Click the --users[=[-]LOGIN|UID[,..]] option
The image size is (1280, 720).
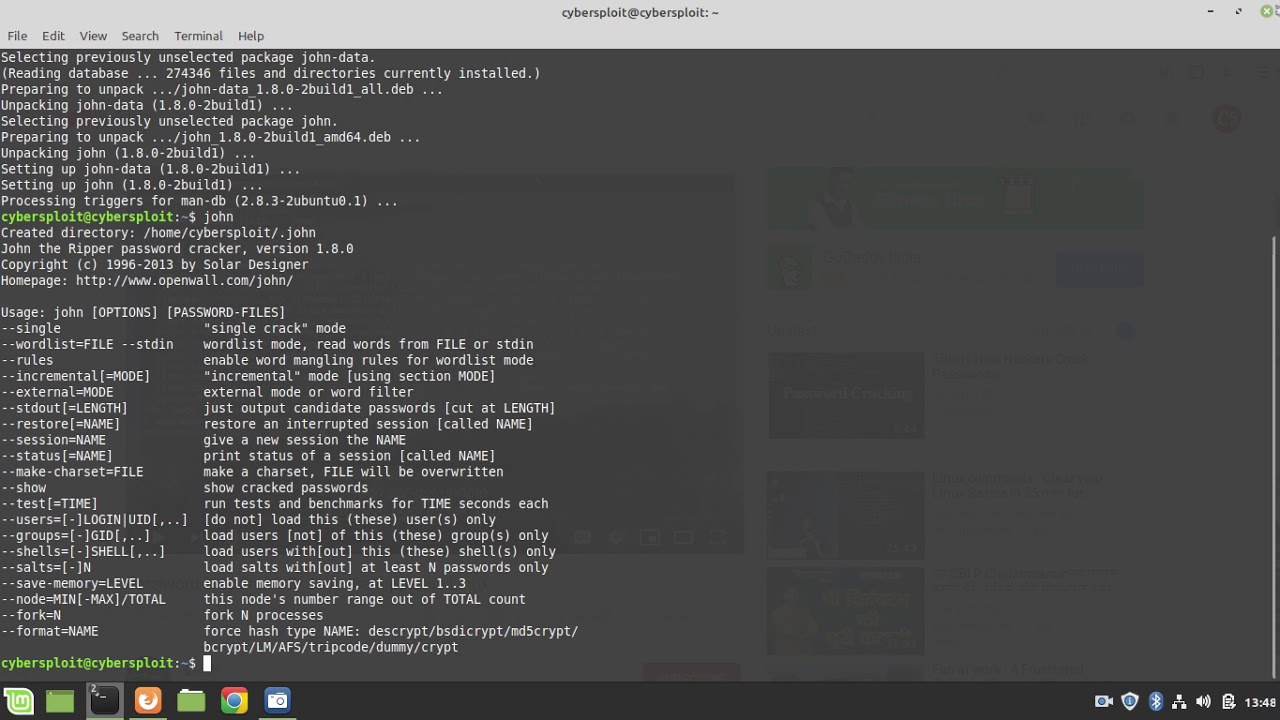94,521
